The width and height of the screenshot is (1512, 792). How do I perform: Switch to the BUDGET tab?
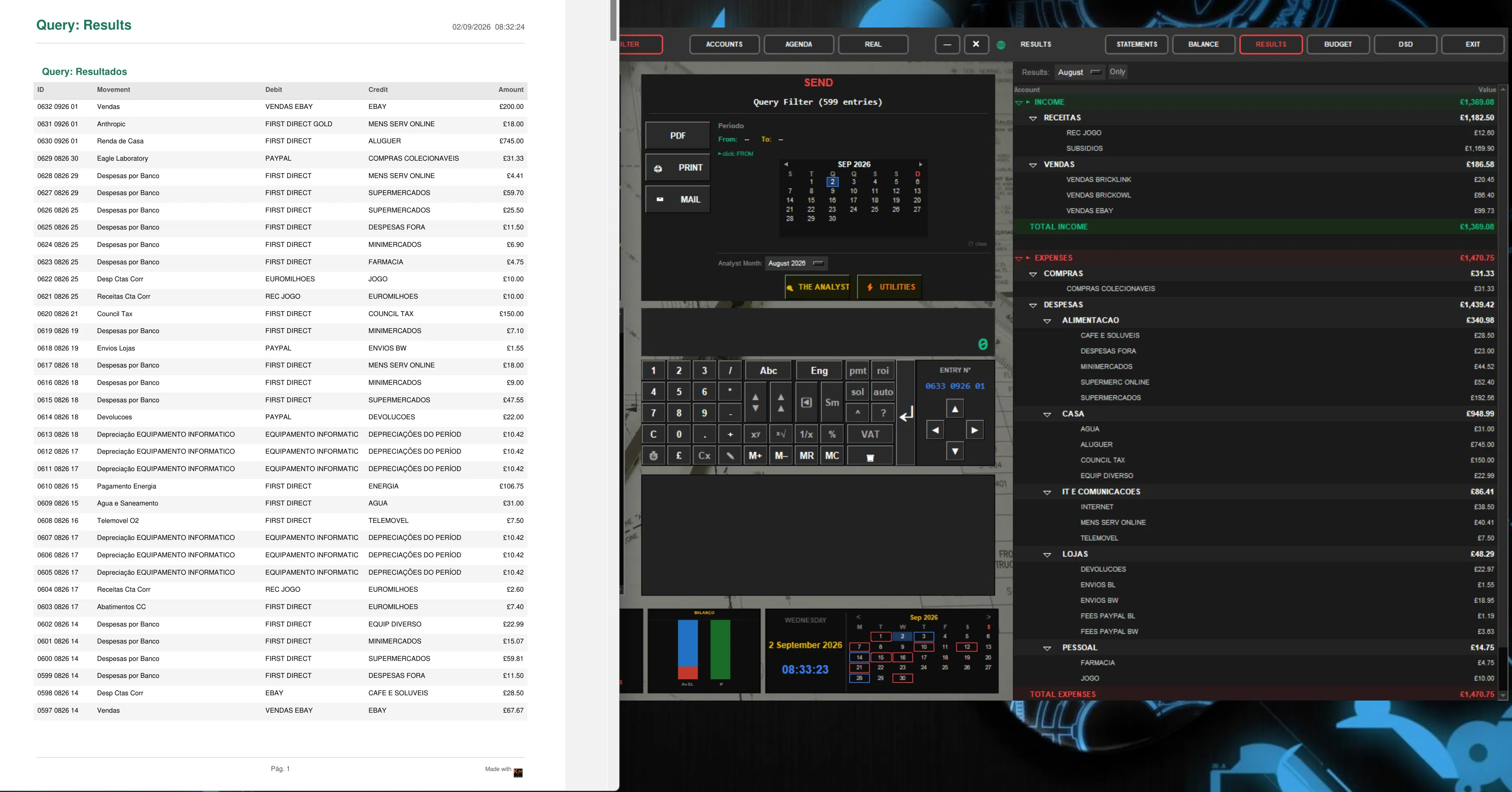[1338, 45]
